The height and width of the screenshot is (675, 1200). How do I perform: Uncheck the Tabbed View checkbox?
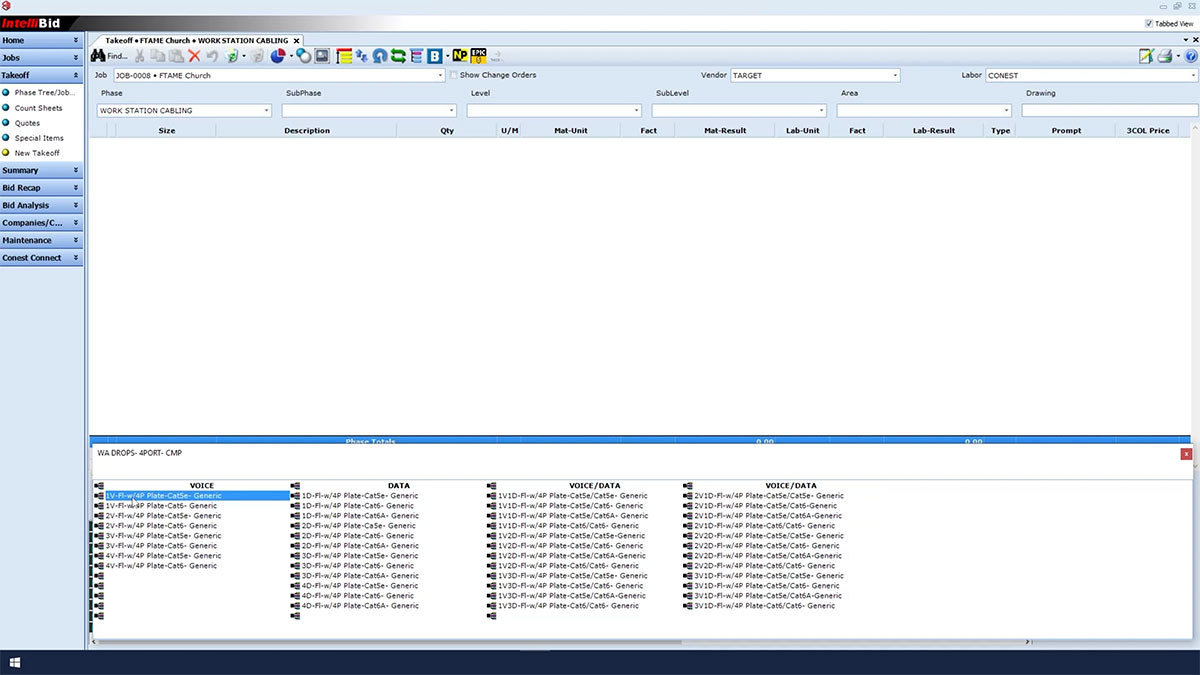(x=1148, y=24)
